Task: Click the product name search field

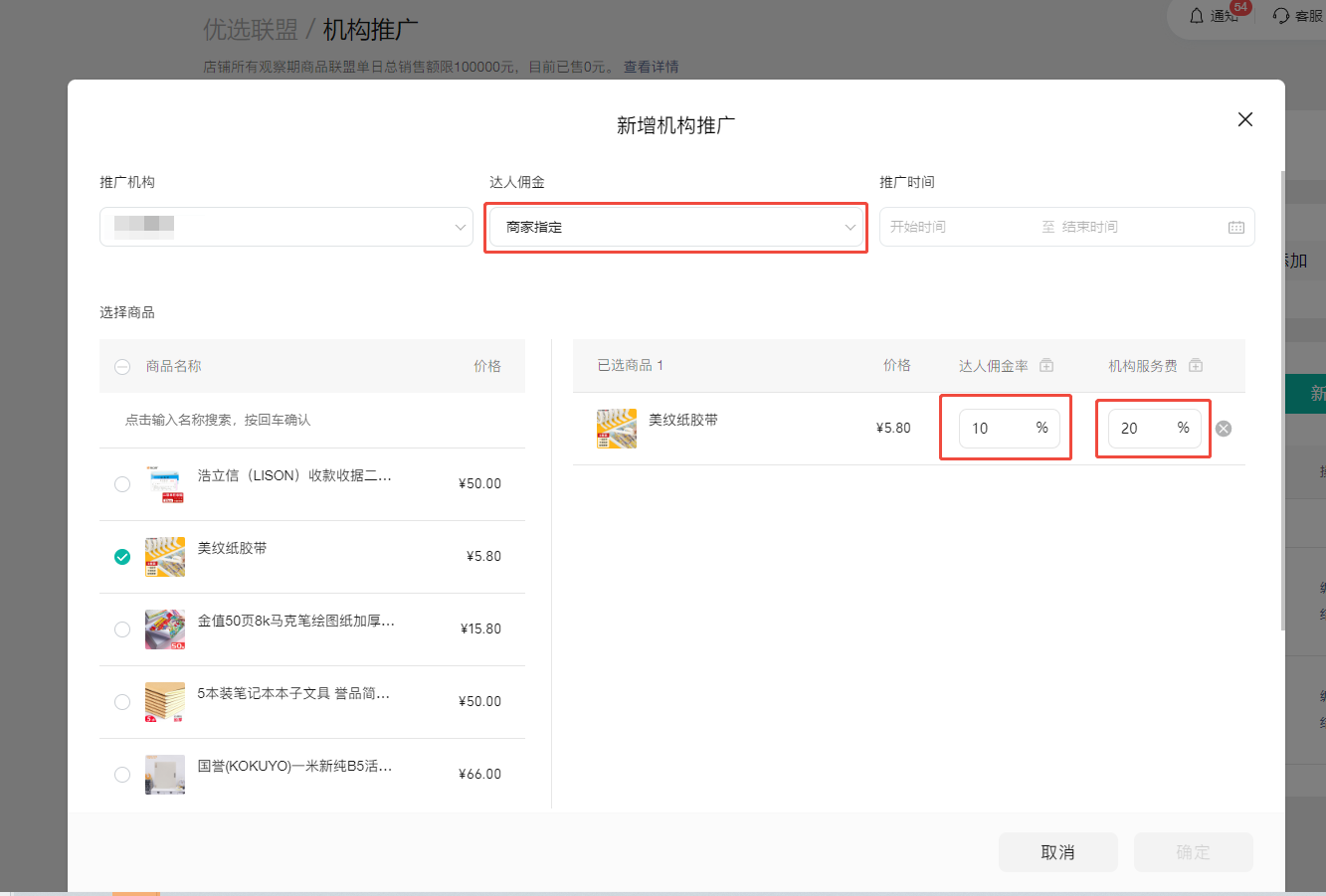Action: click(x=312, y=421)
